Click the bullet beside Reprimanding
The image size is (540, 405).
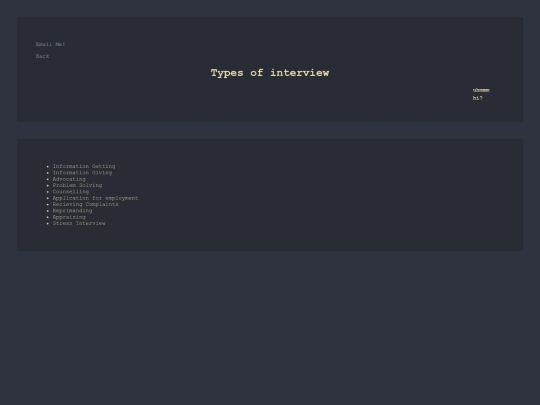48,211
